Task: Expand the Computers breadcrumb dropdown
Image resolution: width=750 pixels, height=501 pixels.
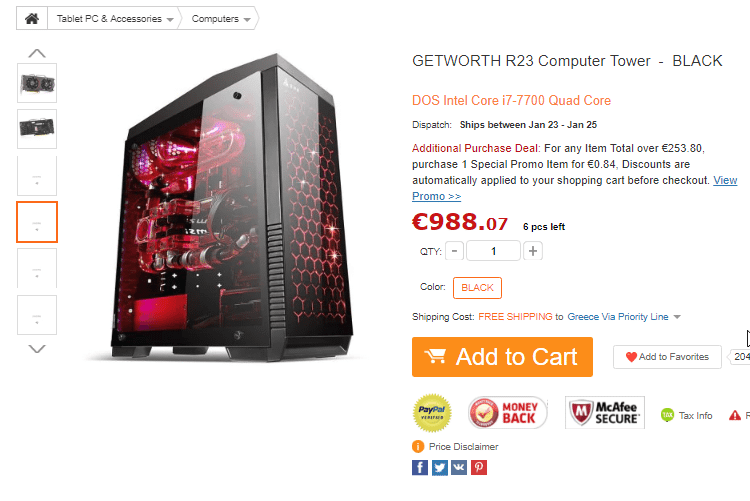Action: (221, 19)
